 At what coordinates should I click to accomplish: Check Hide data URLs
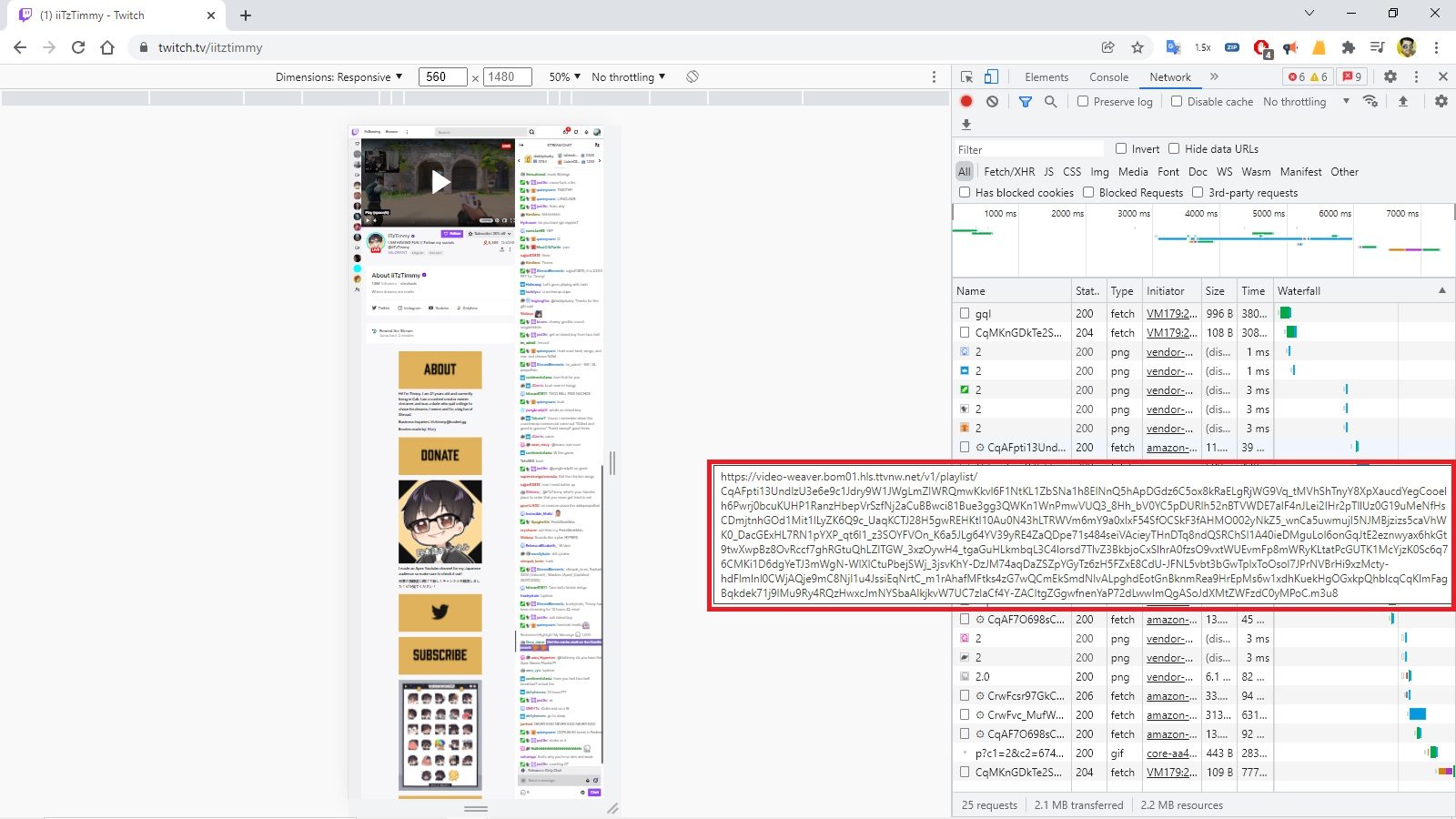(1174, 148)
